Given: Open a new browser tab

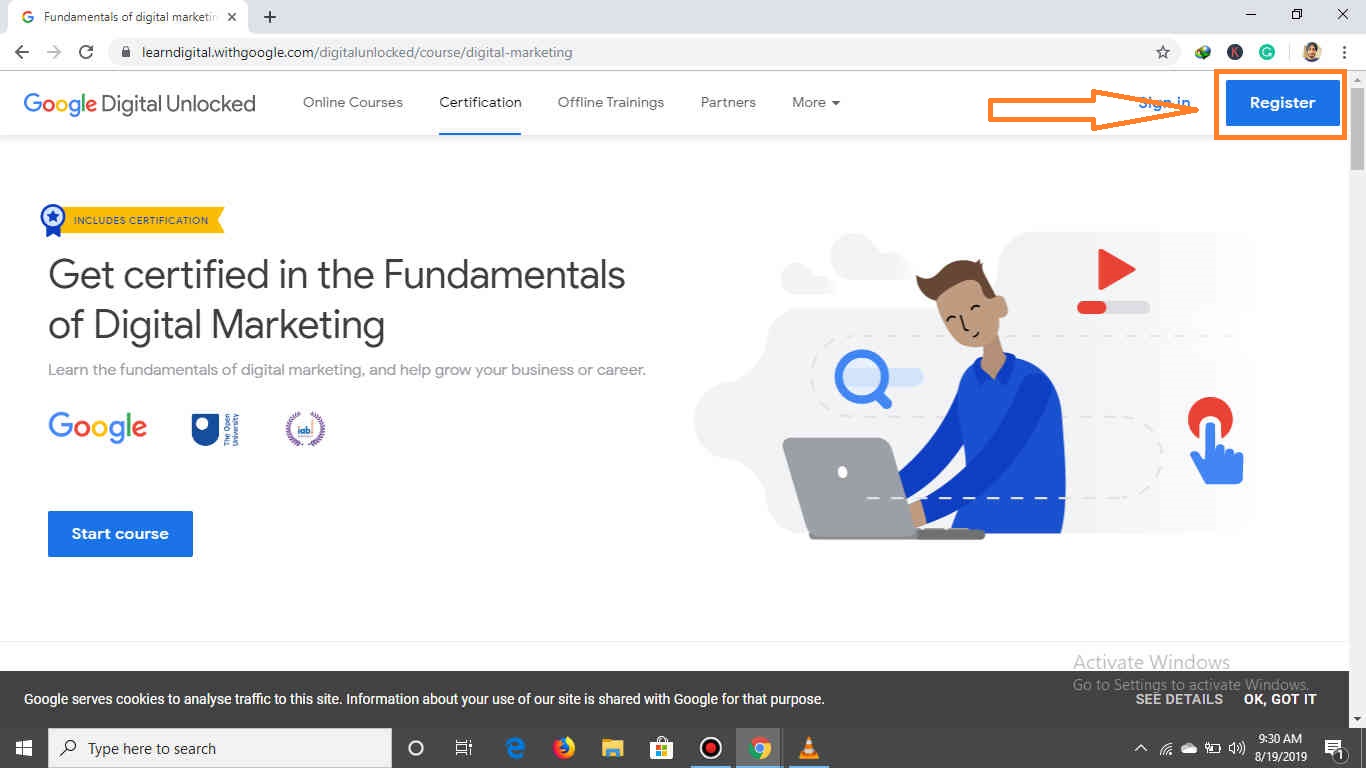Looking at the screenshot, I should tap(270, 17).
